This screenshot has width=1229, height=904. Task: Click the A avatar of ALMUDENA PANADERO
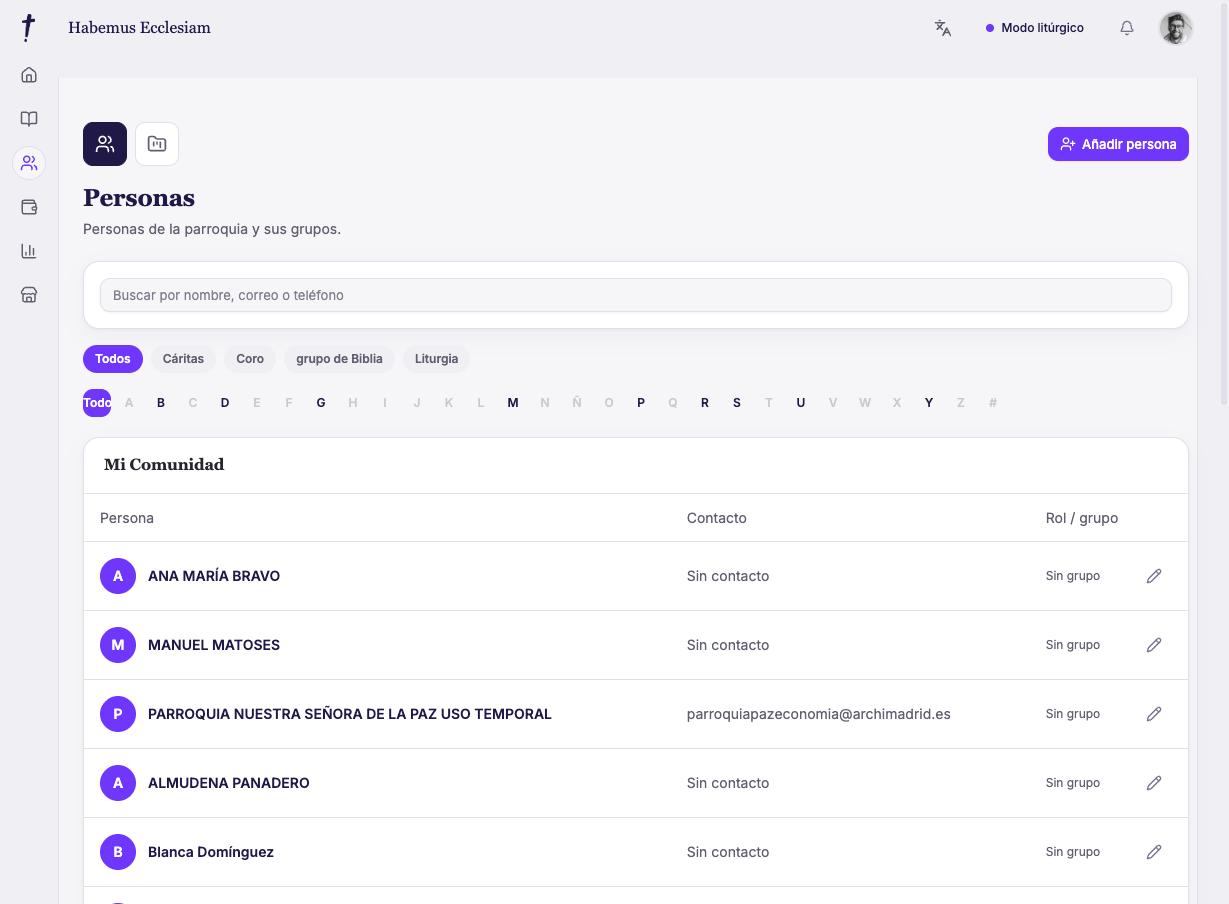(118, 783)
